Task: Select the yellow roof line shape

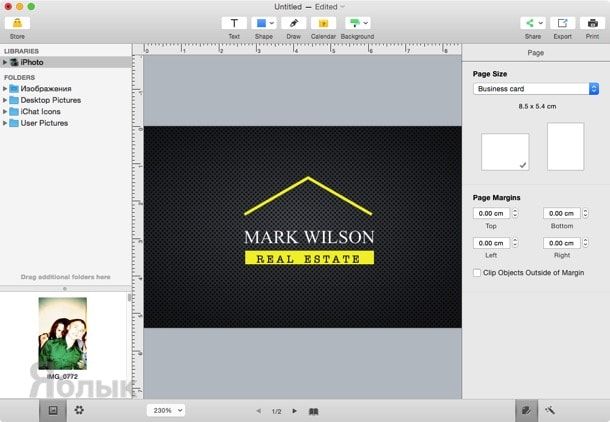Action: click(x=308, y=196)
